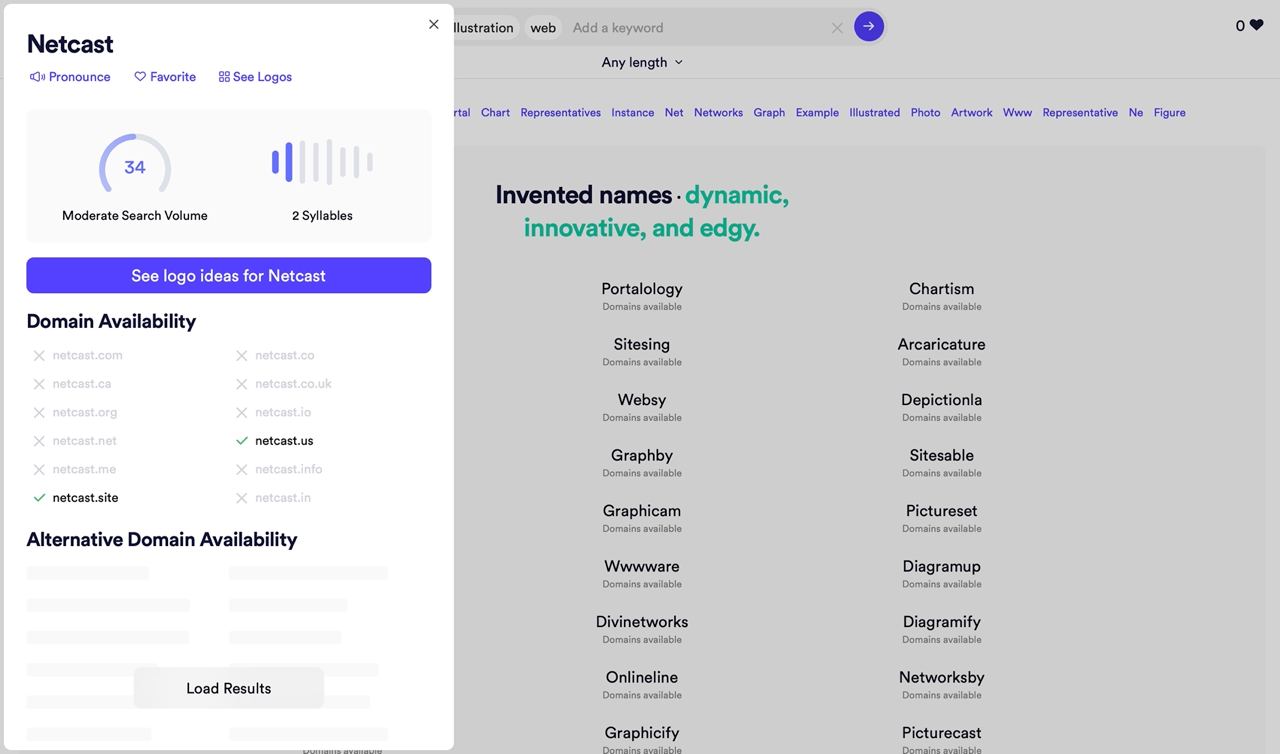Open See Logos grid icon
Screen dimensions: 1280x754
click(x=224, y=77)
